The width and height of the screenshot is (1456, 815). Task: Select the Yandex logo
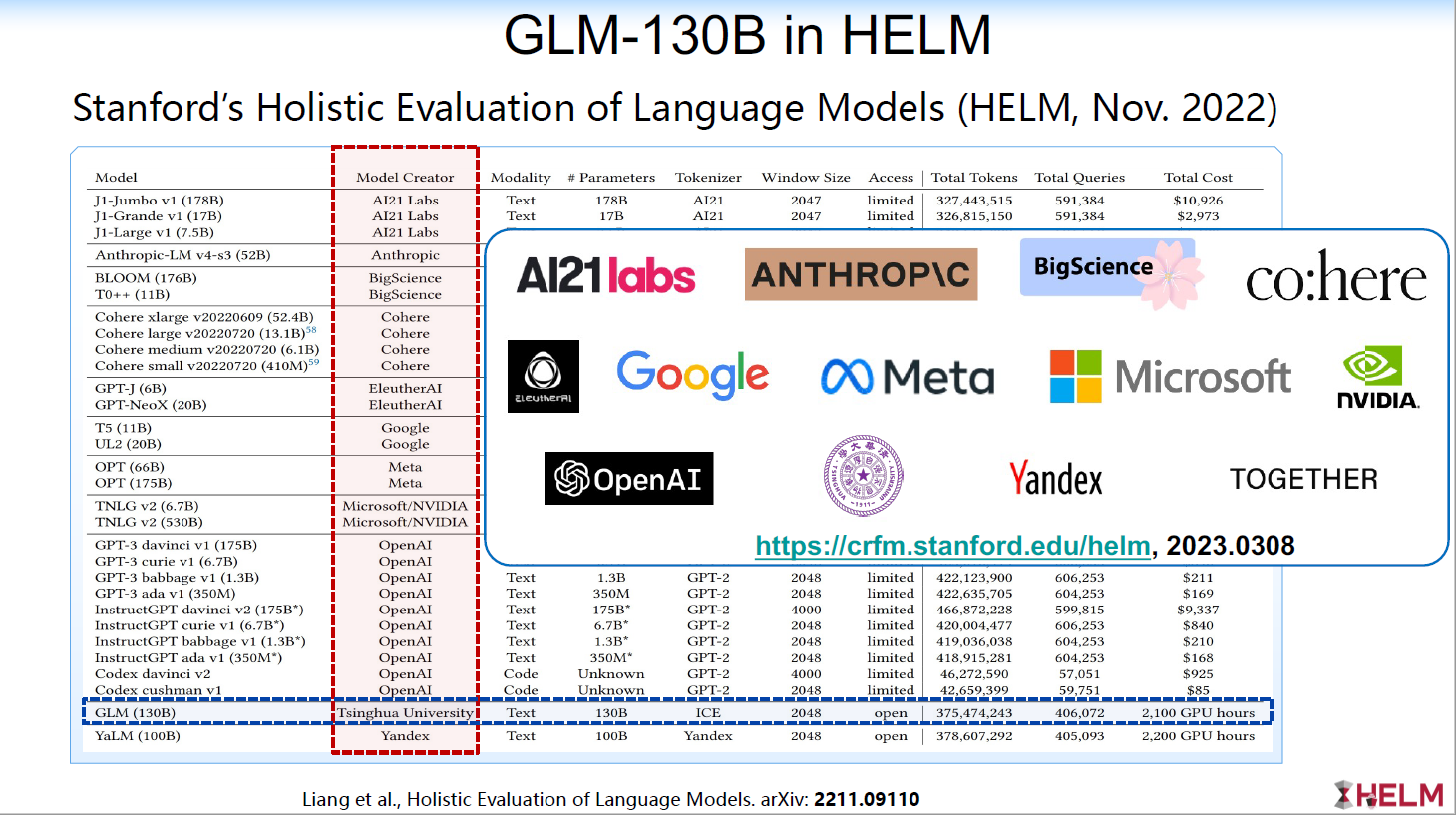1055,478
